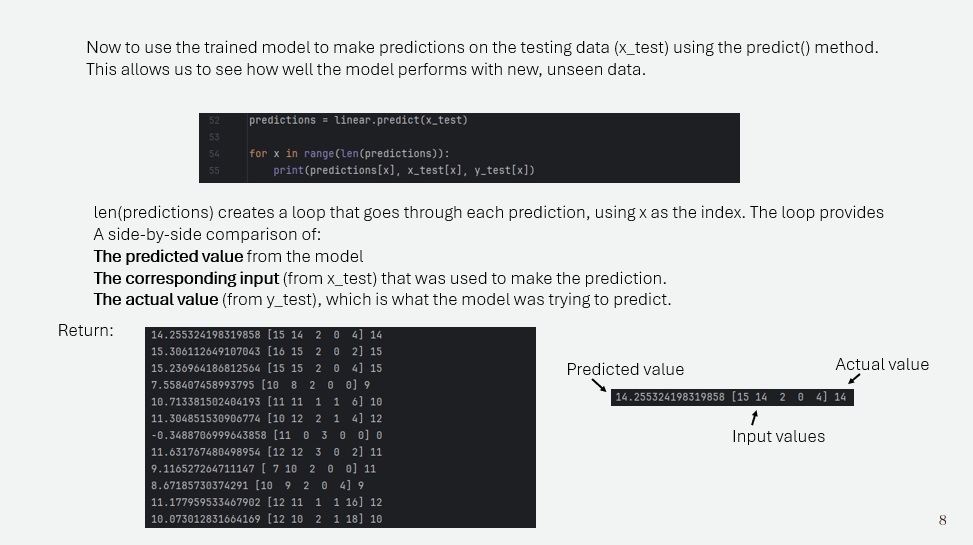Click the linear.predict(x_test) code line
This screenshot has height=545, width=973.
click(358, 120)
